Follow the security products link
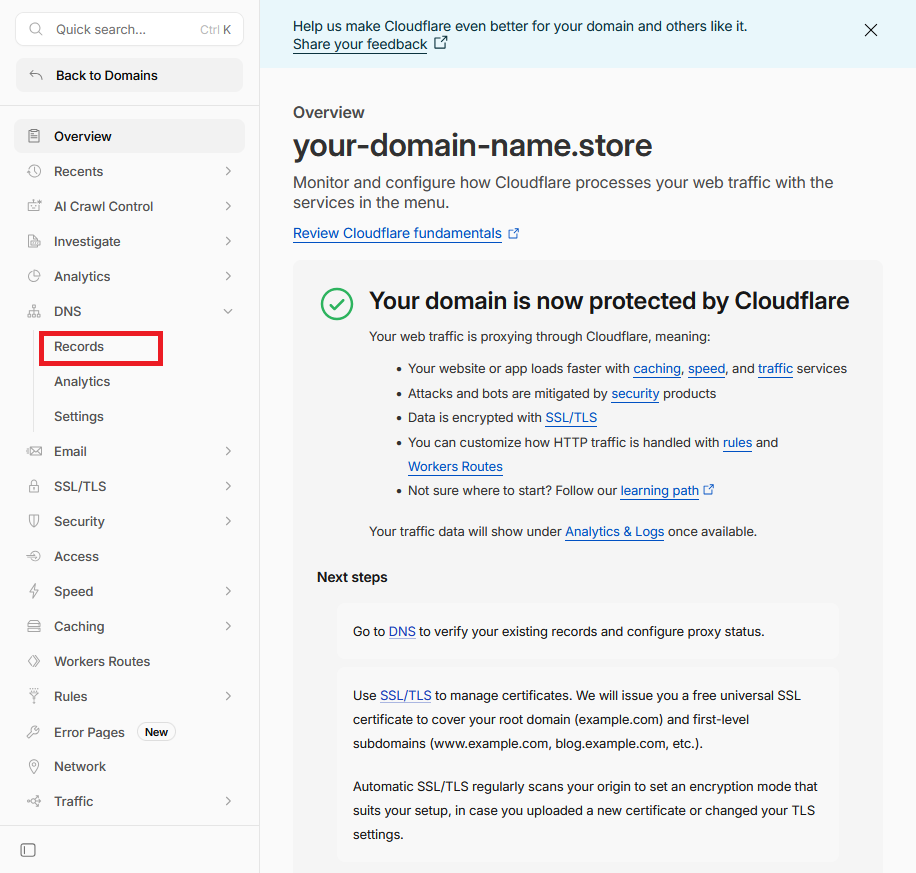The height and width of the screenshot is (873, 916). [x=635, y=394]
